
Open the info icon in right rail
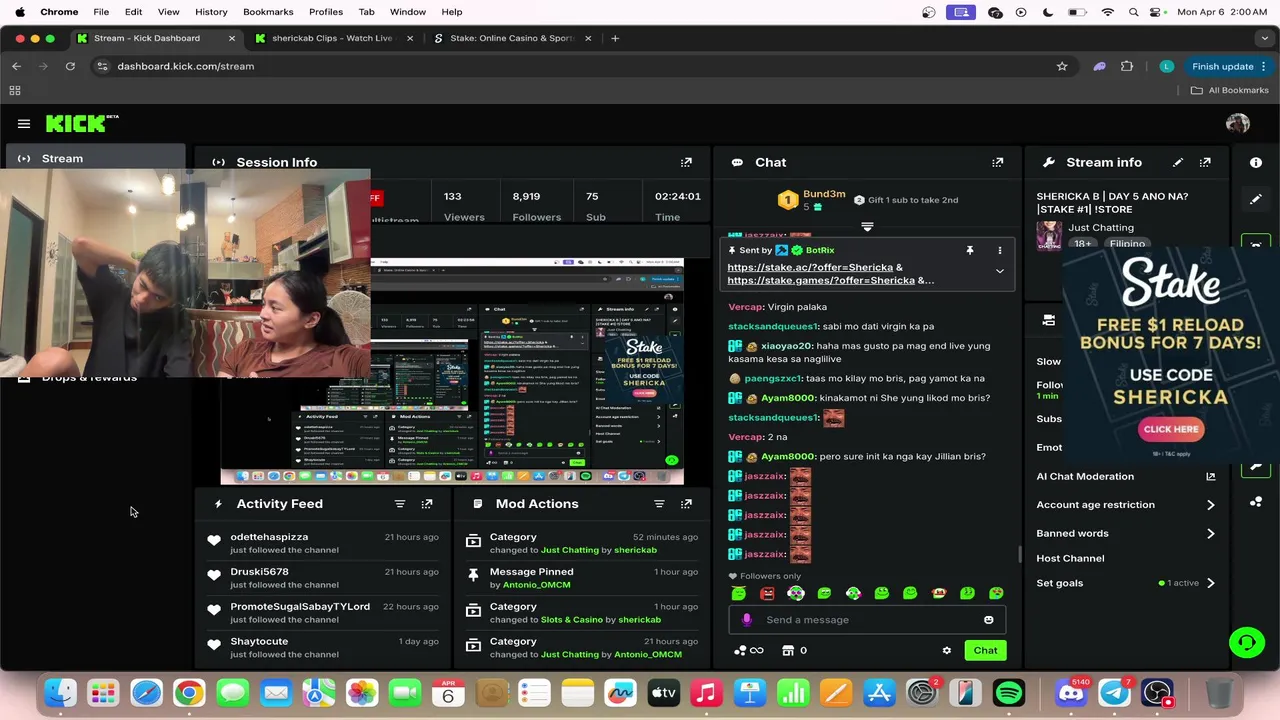coord(1256,162)
